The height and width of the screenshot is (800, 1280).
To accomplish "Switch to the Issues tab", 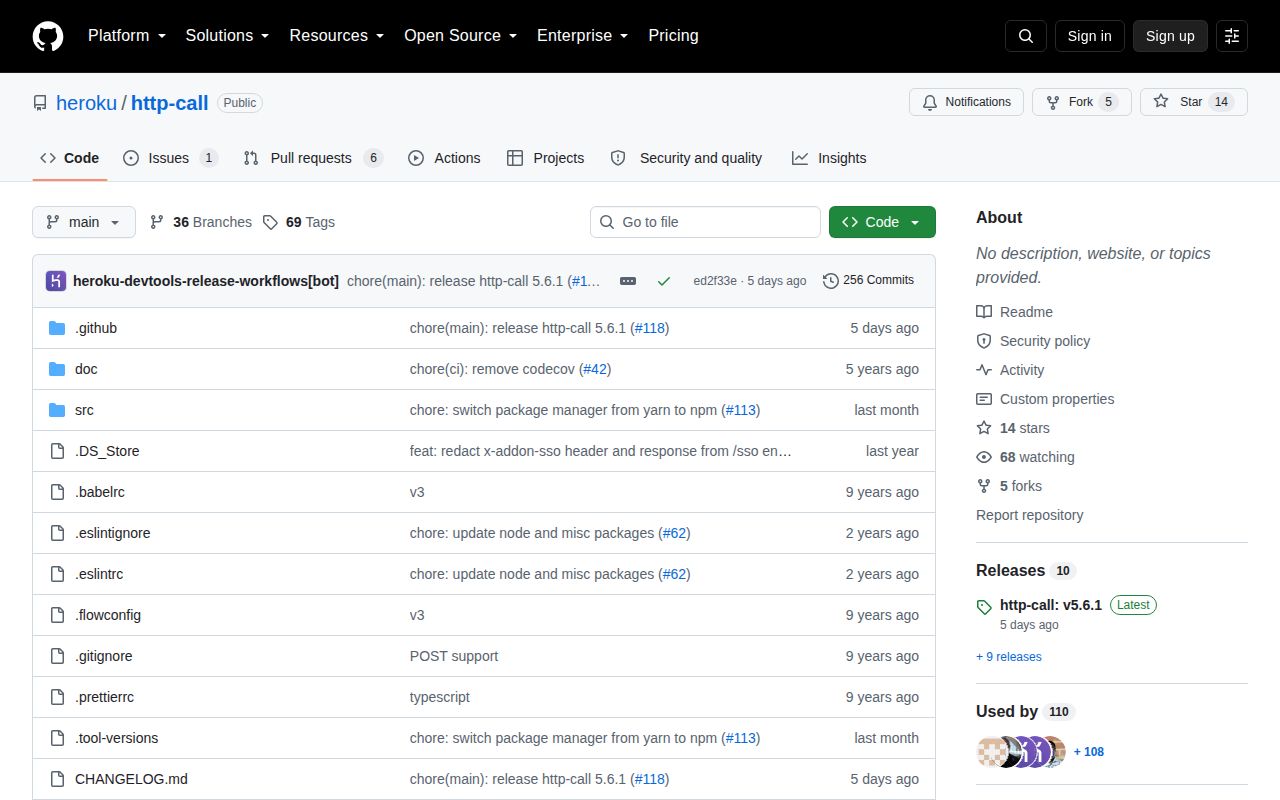I will 170,158.
